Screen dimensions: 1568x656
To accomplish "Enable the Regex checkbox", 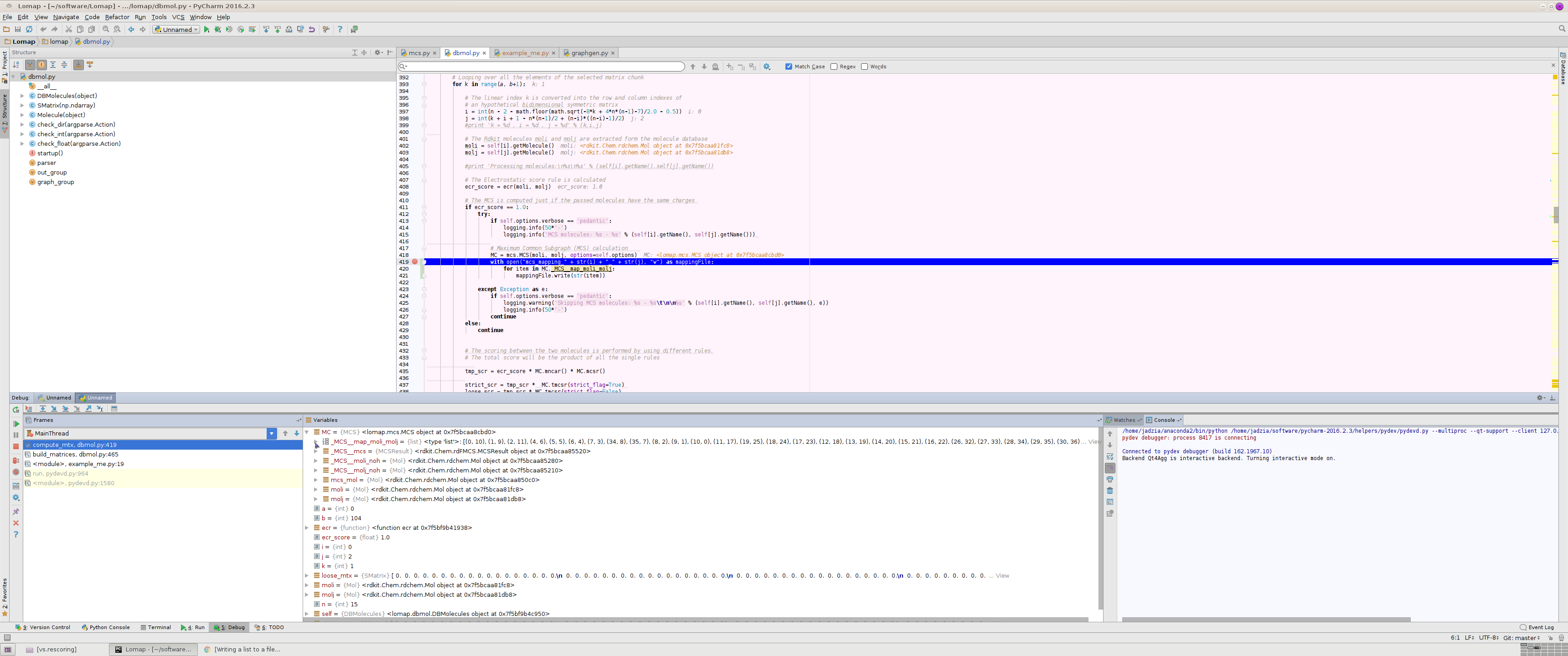I will click(834, 67).
